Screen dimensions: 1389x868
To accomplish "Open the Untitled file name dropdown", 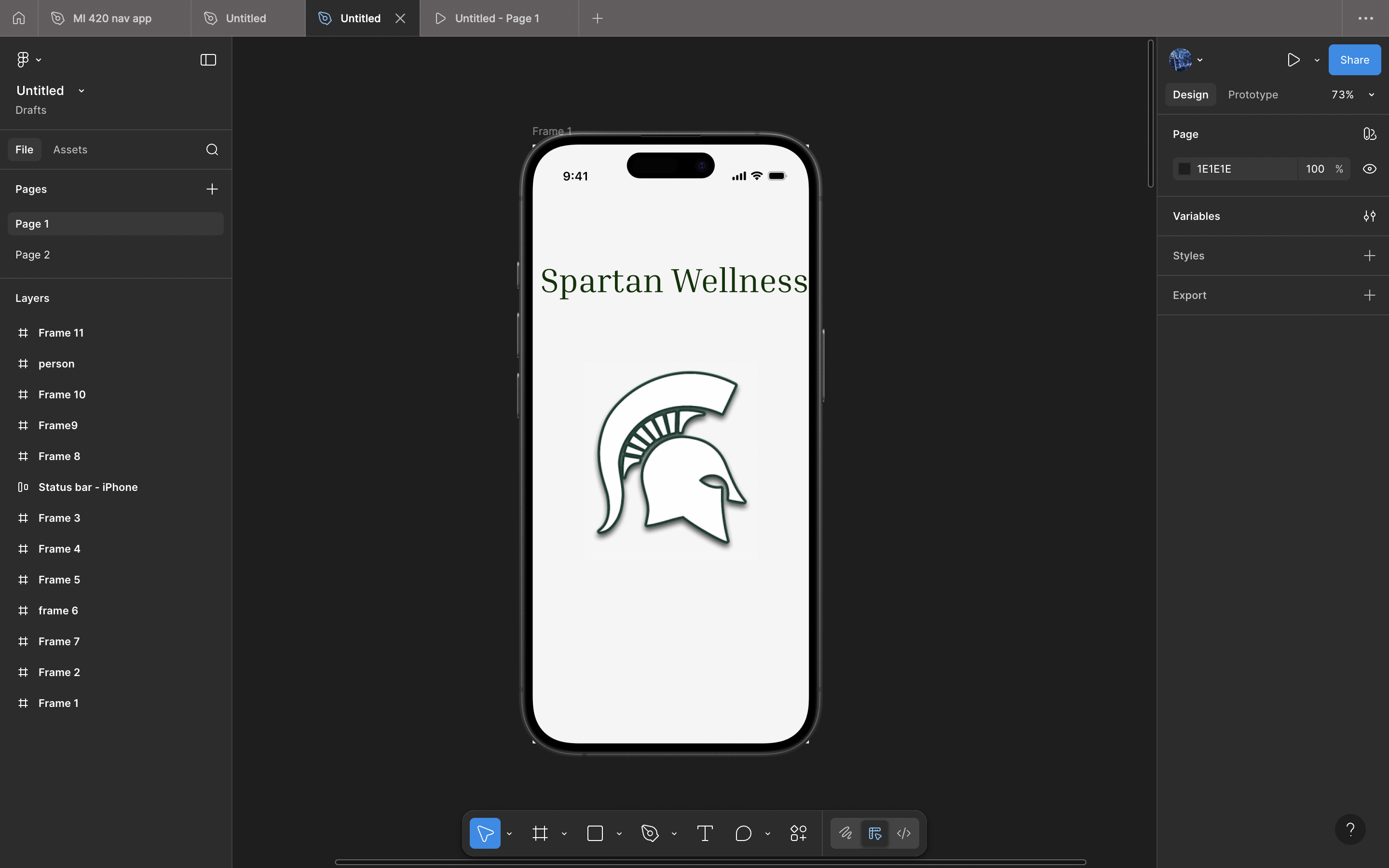I will click(x=81, y=90).
